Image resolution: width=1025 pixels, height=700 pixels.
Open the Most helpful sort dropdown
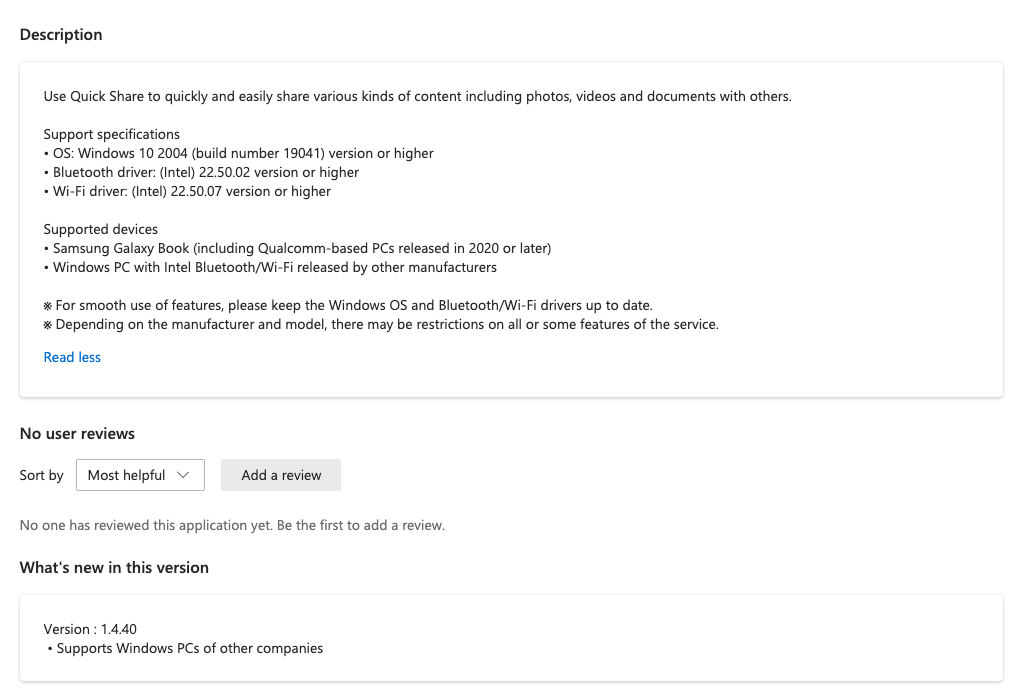tap(140, 475)
